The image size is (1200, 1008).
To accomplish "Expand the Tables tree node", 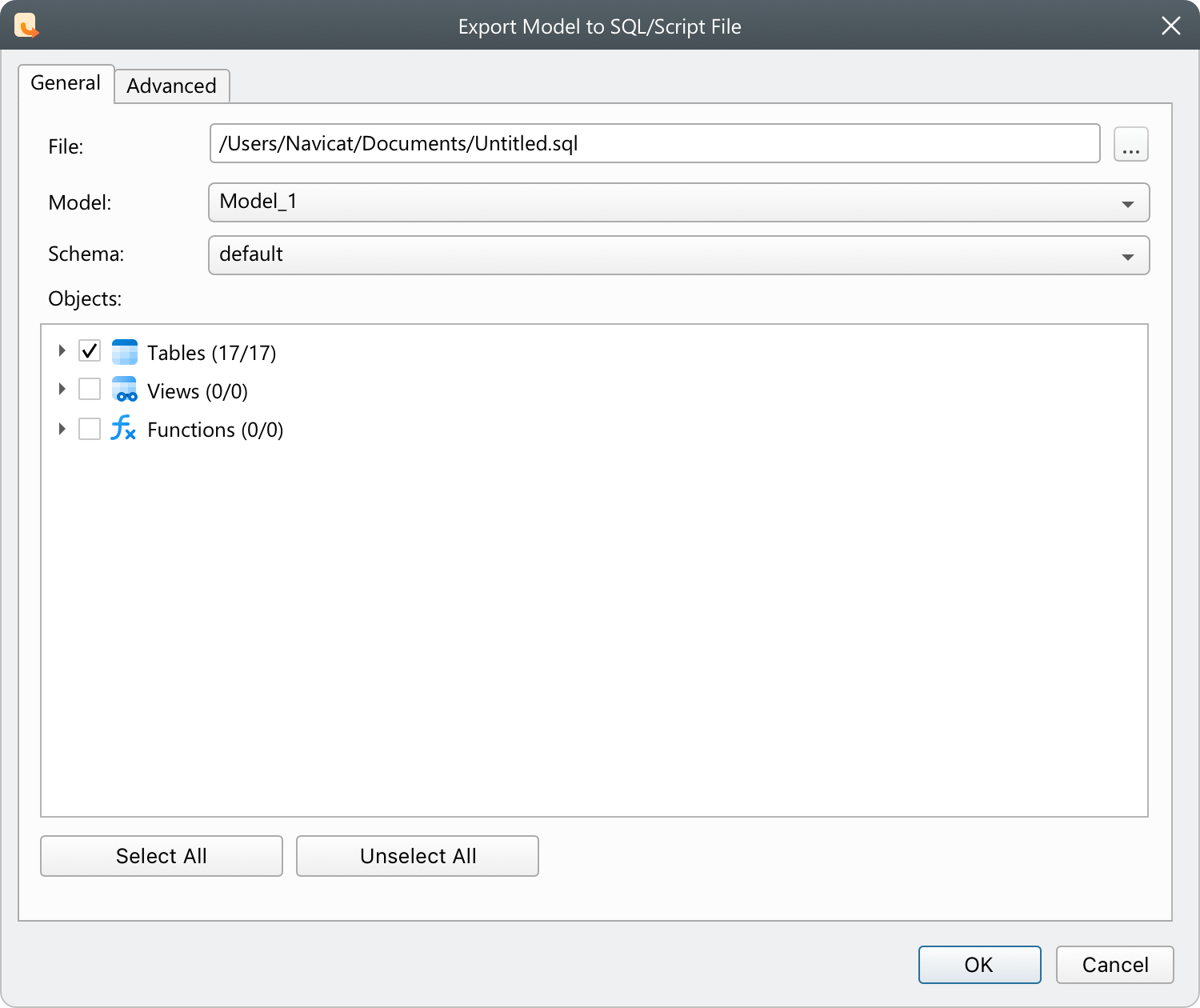I will (x=62, y=350).
